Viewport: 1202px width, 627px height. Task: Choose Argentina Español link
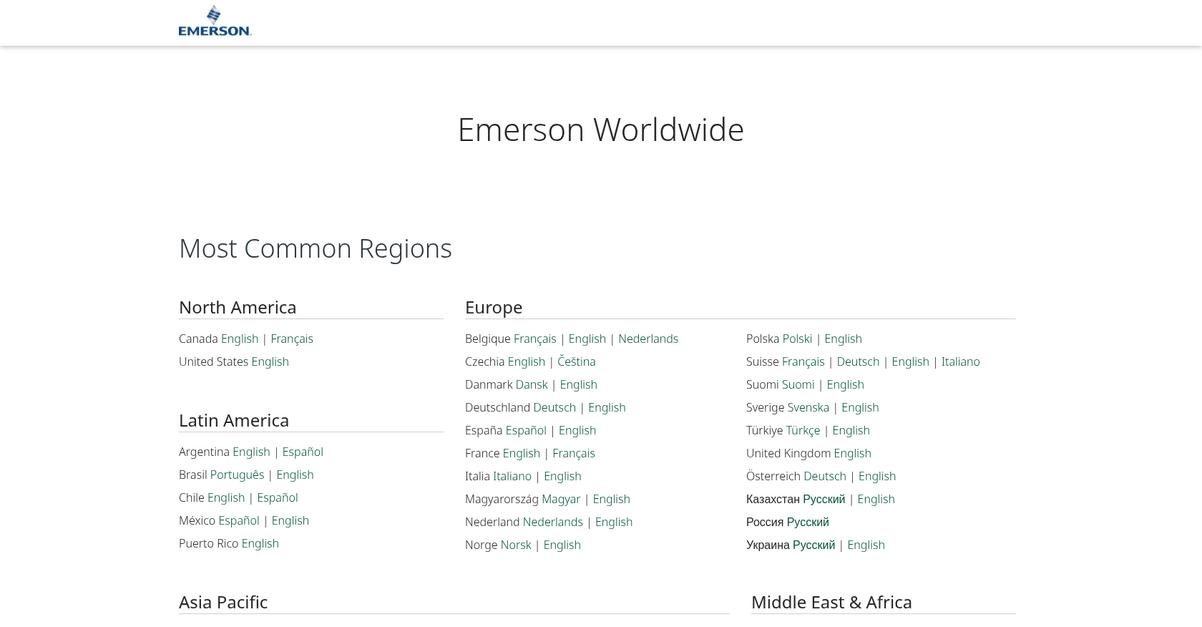[303, 452]
